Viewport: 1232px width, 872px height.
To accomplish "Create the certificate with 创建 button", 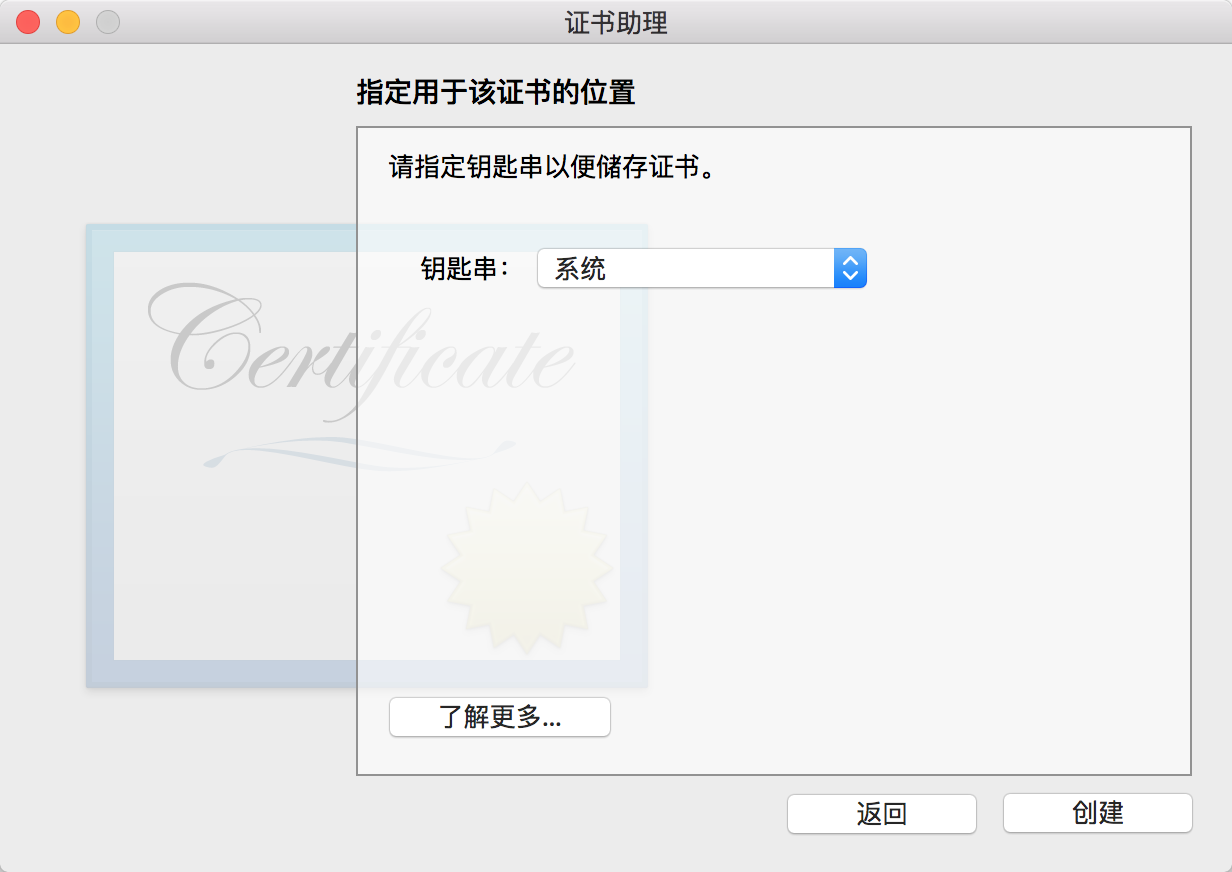I will pos(1097,813).
